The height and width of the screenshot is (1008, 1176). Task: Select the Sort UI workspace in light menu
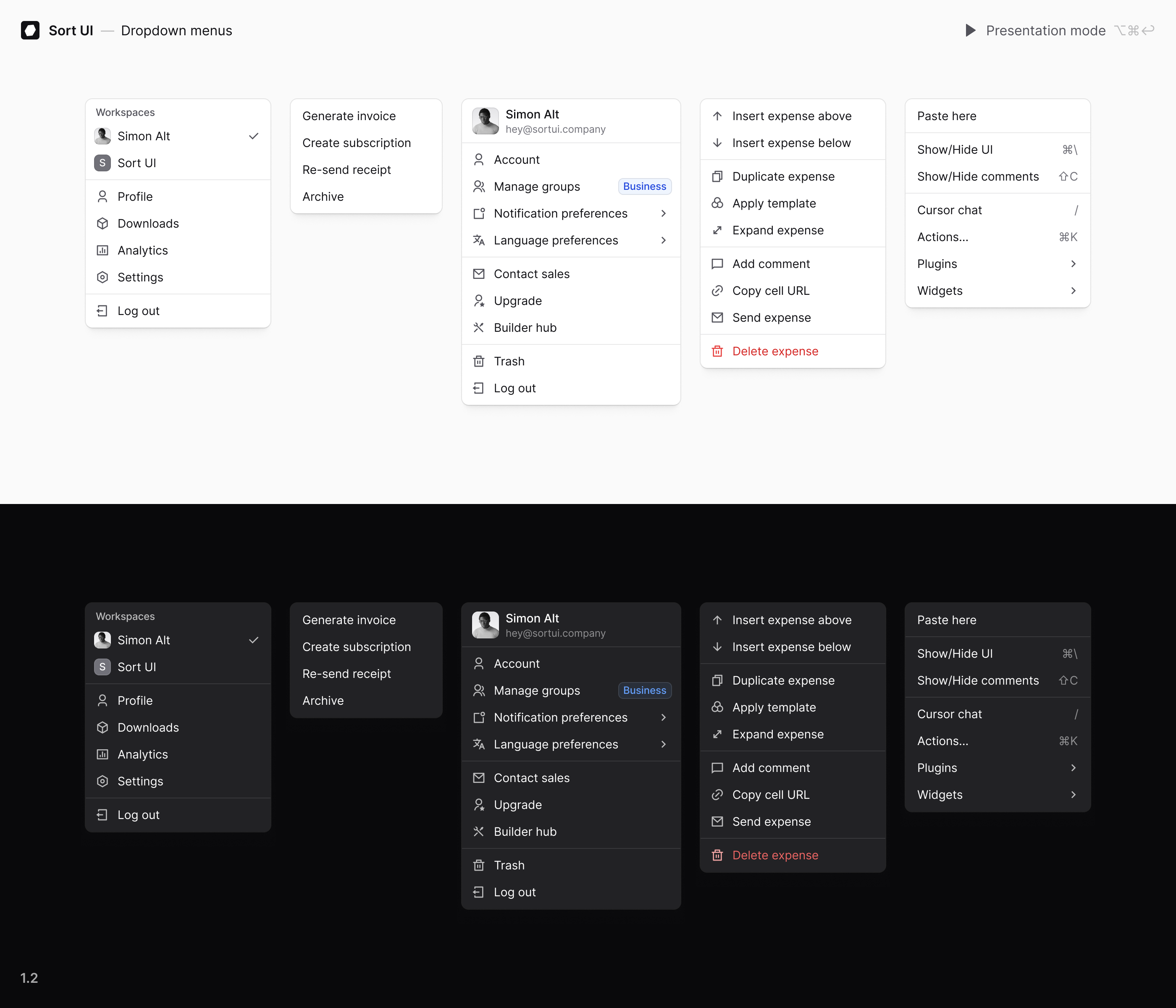(178, 163)
